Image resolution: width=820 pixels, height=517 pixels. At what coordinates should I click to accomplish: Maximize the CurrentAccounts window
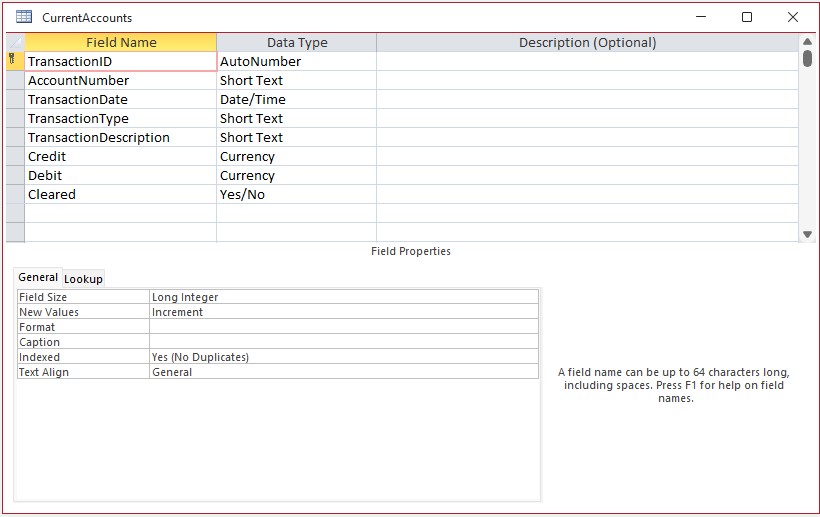pyautogui.click(x=747, y=17)
